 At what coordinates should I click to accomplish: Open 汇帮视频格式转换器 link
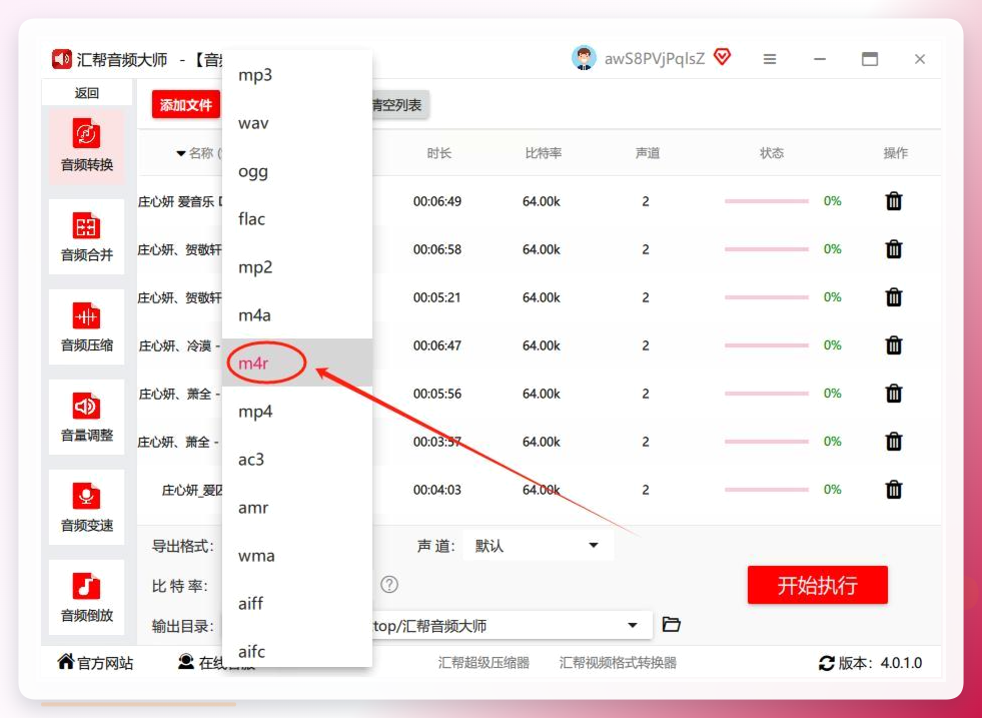[x=618, y=663]
